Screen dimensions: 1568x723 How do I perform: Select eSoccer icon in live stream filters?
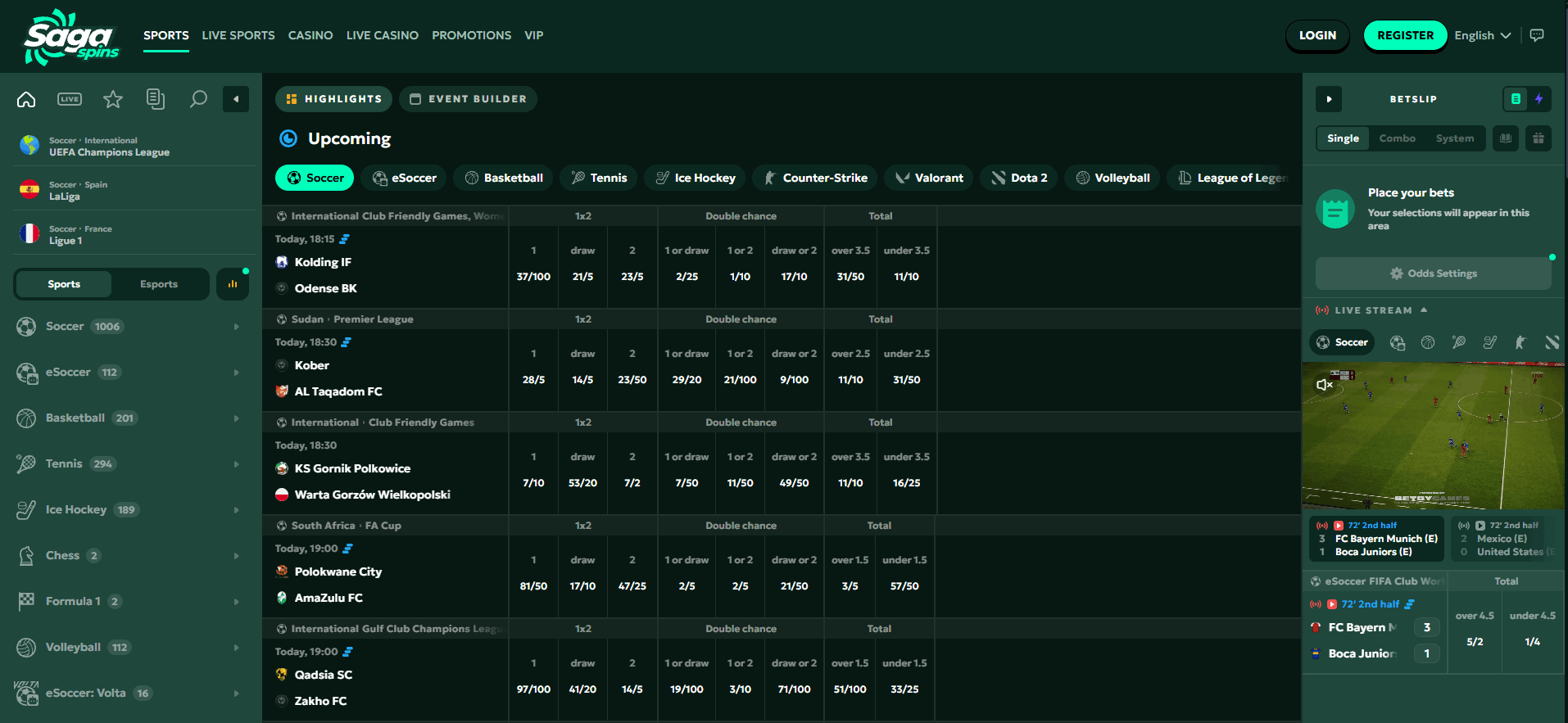[x=1398, y=342]
